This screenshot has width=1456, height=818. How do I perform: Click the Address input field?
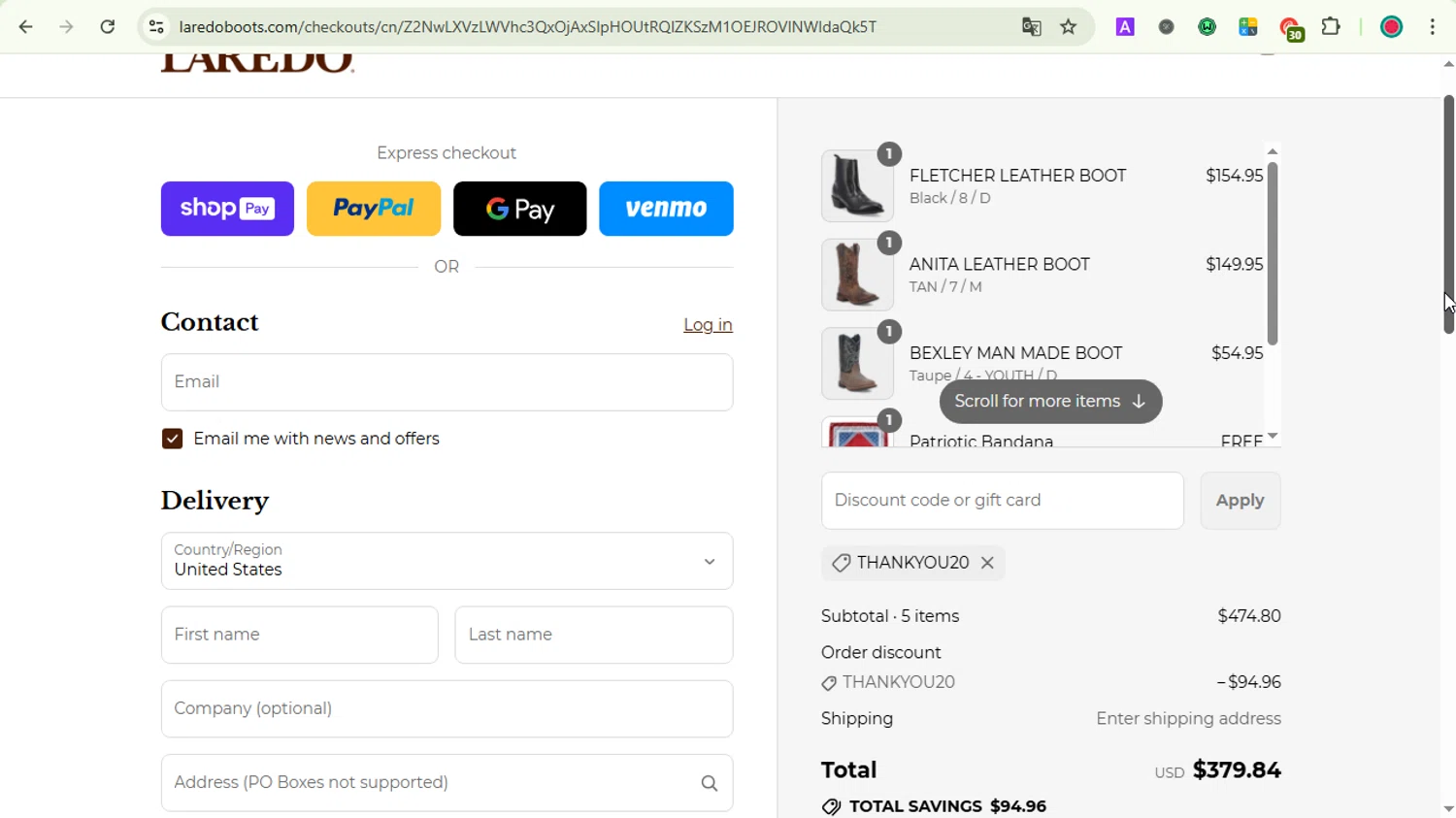[447, 783]
